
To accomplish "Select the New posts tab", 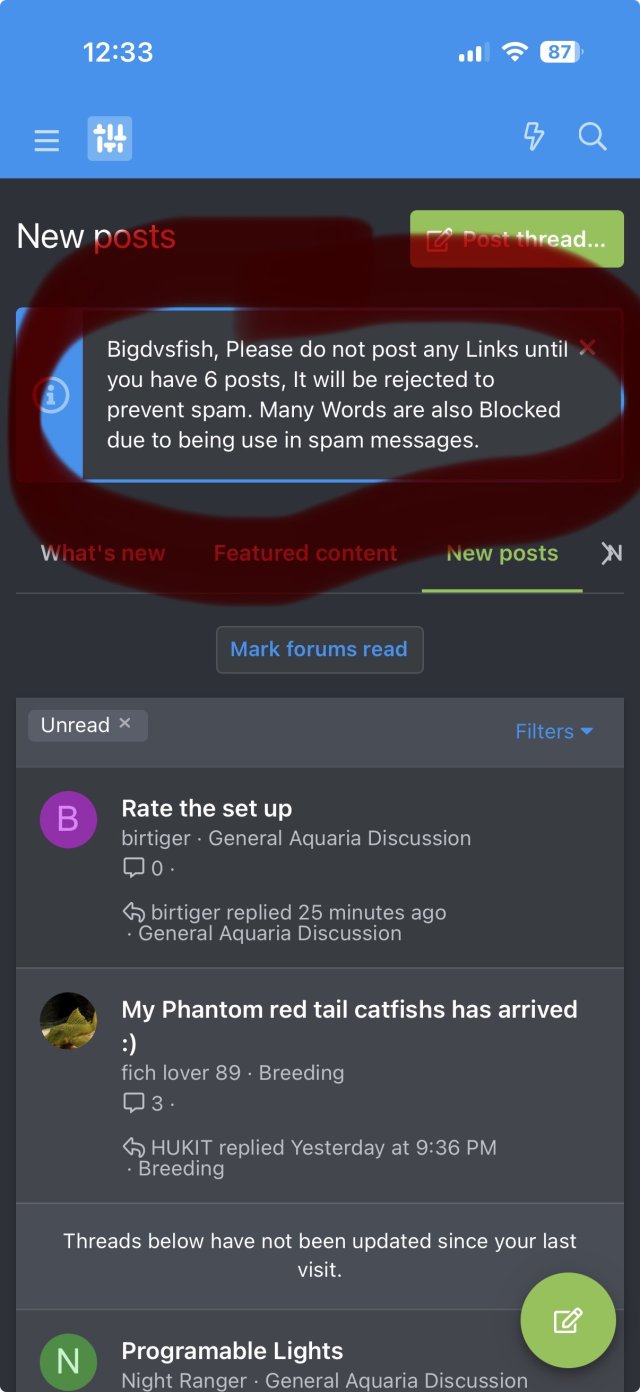I will [x=502, y=553].
